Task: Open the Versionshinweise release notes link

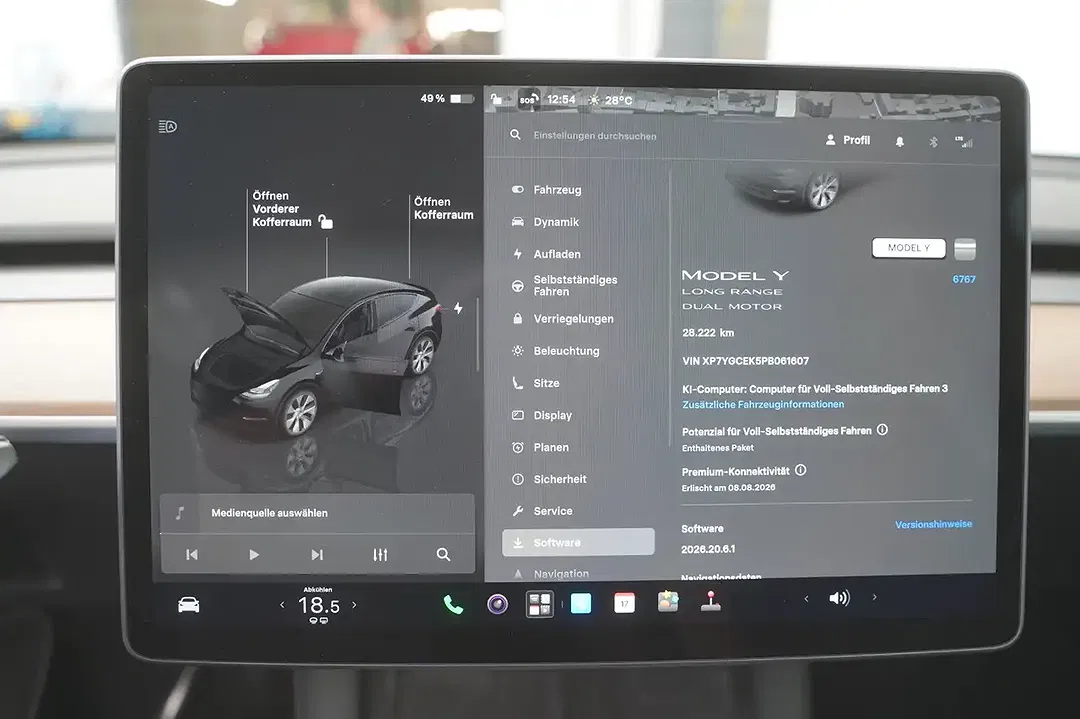Action: click(x=933, y=524)
